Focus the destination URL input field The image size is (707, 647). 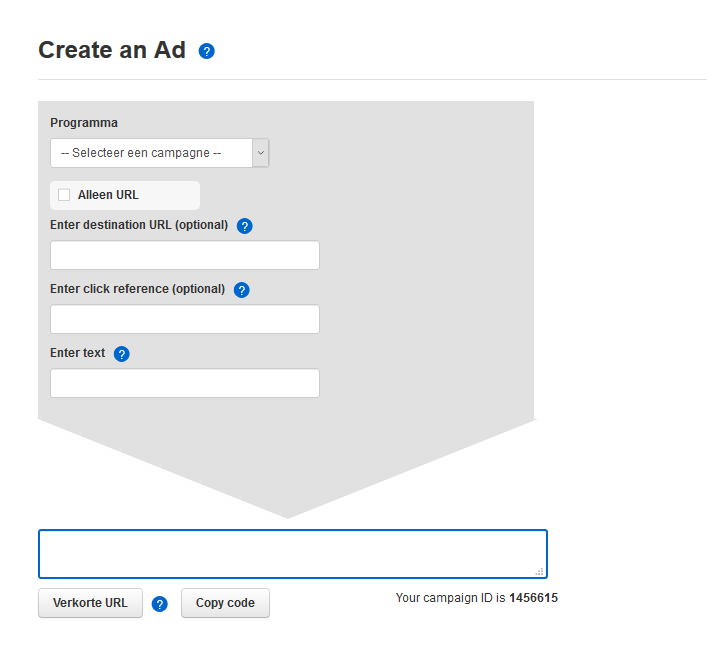[x=185, y=255]
